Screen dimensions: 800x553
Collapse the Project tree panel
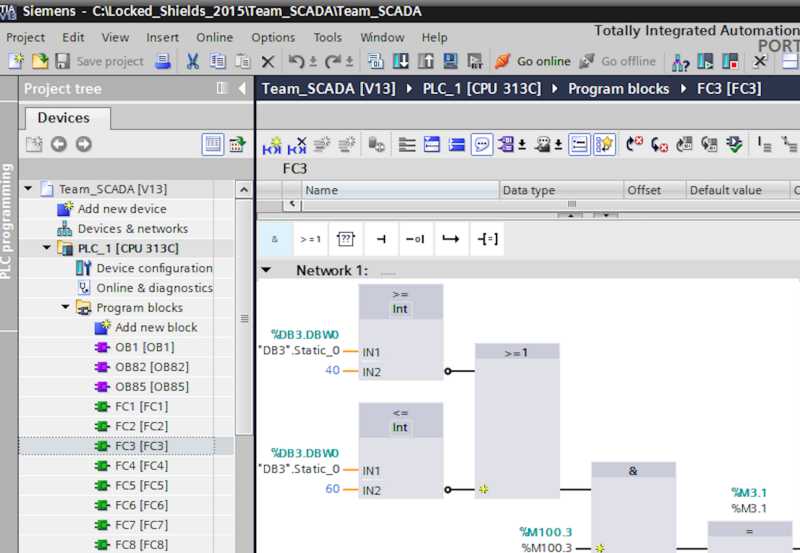242,89
